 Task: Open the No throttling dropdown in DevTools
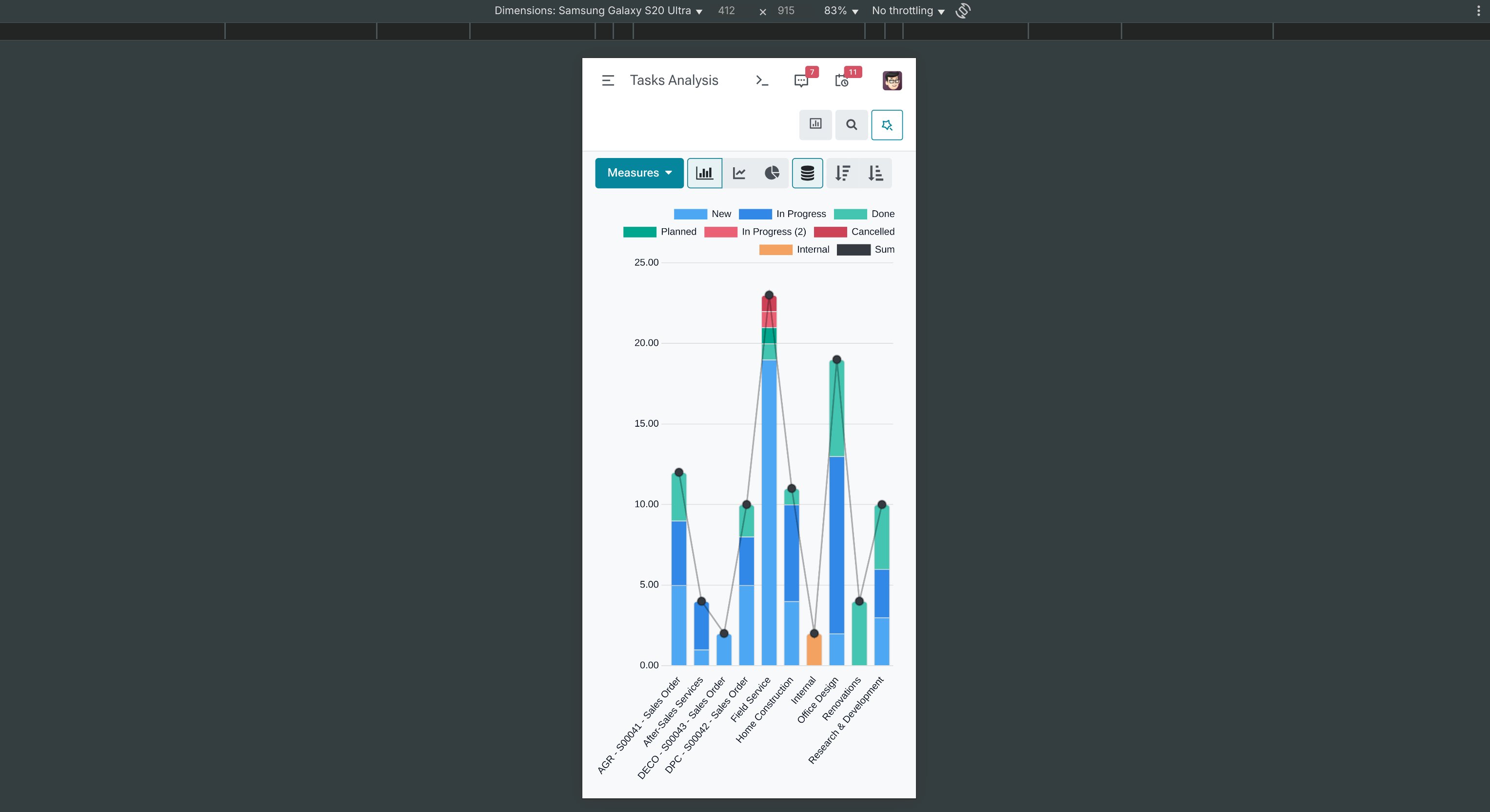(908, 10)
